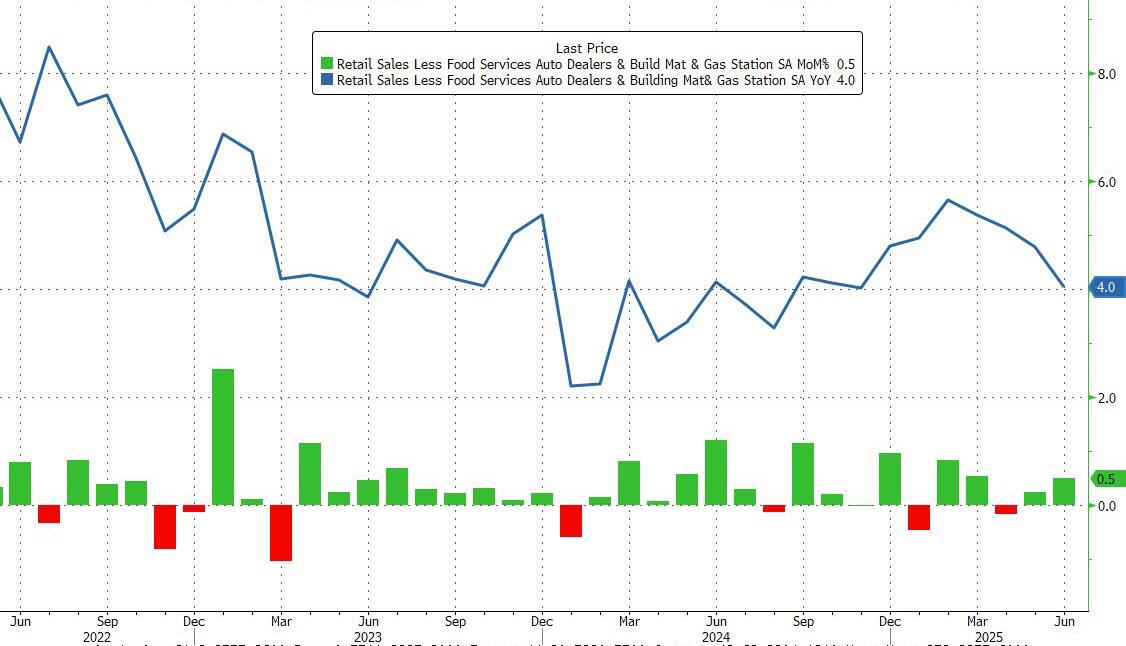
Task: Select the MoM% retail sales legend entry
Action: [x=595, y=64]
